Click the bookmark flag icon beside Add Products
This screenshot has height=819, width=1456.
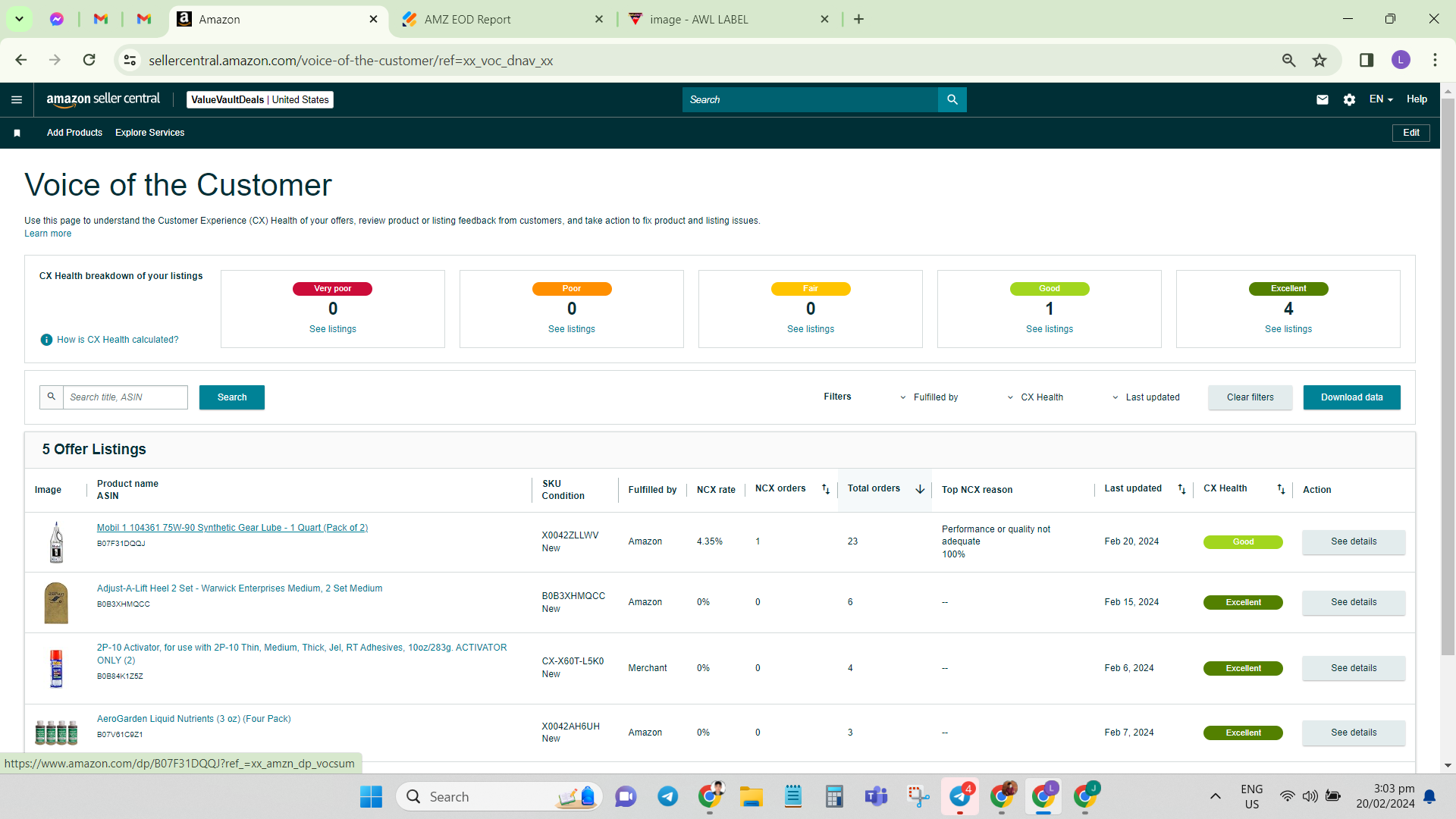pos(17,133)
